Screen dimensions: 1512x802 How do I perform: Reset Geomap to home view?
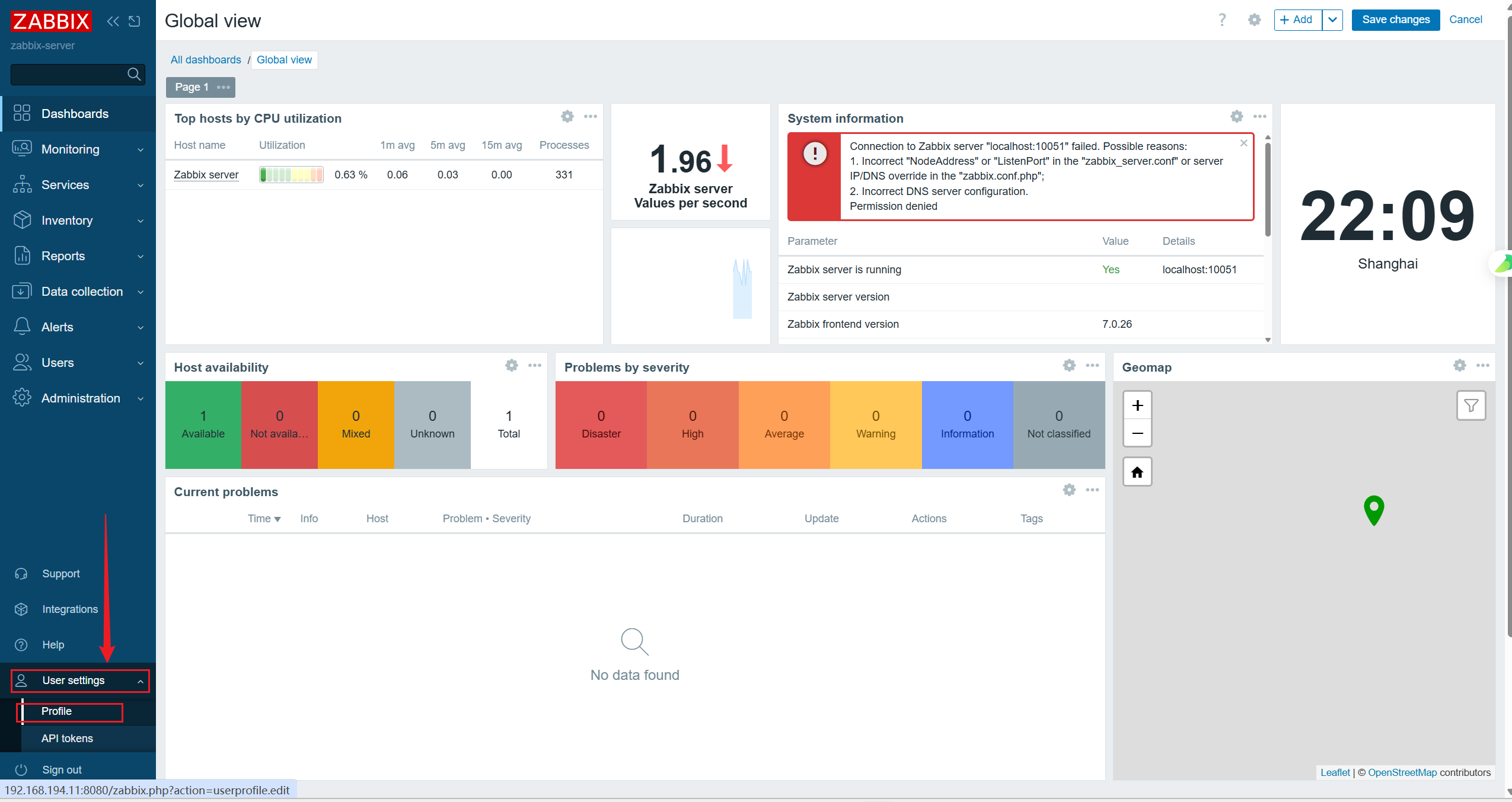coord(1137,472)
